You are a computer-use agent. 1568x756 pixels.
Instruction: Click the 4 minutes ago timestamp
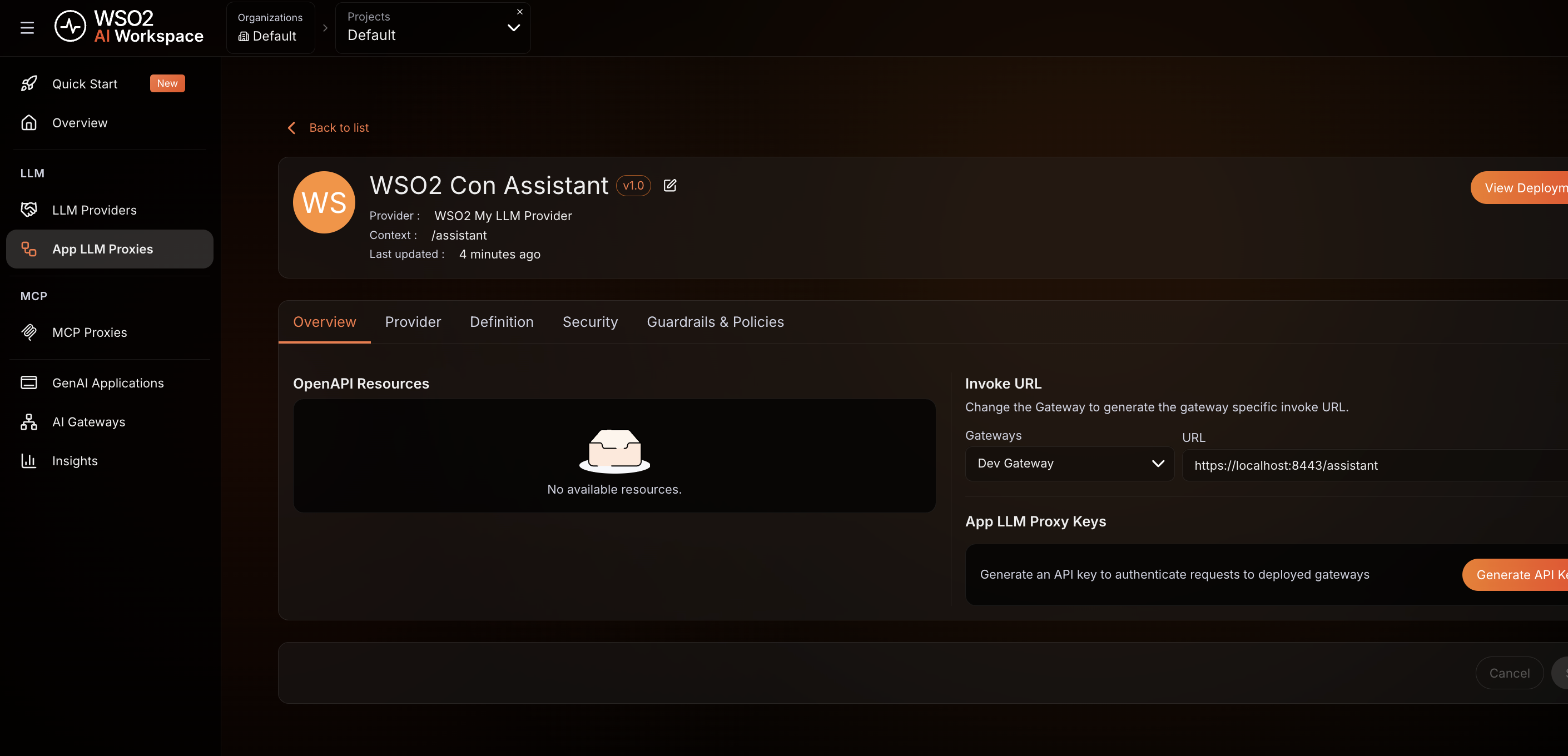(x=500, y=255)
